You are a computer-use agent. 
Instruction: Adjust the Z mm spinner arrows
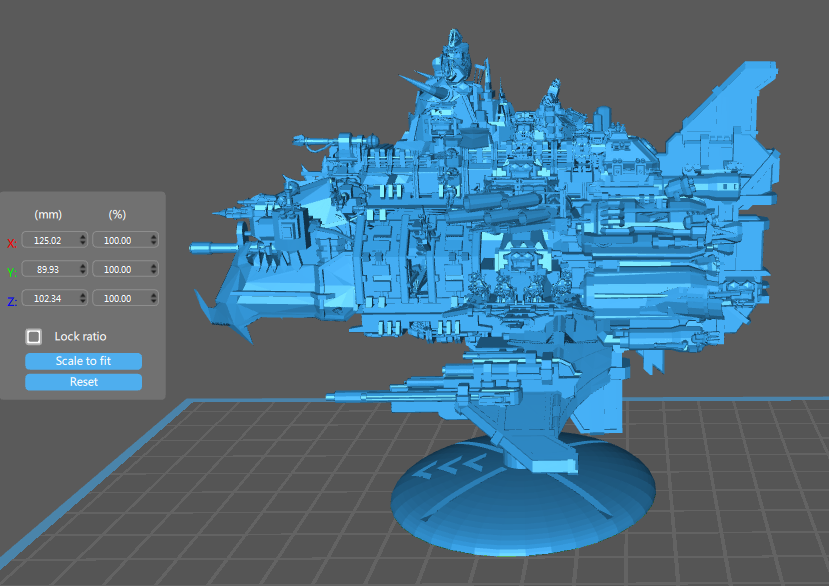click(82, 298)
